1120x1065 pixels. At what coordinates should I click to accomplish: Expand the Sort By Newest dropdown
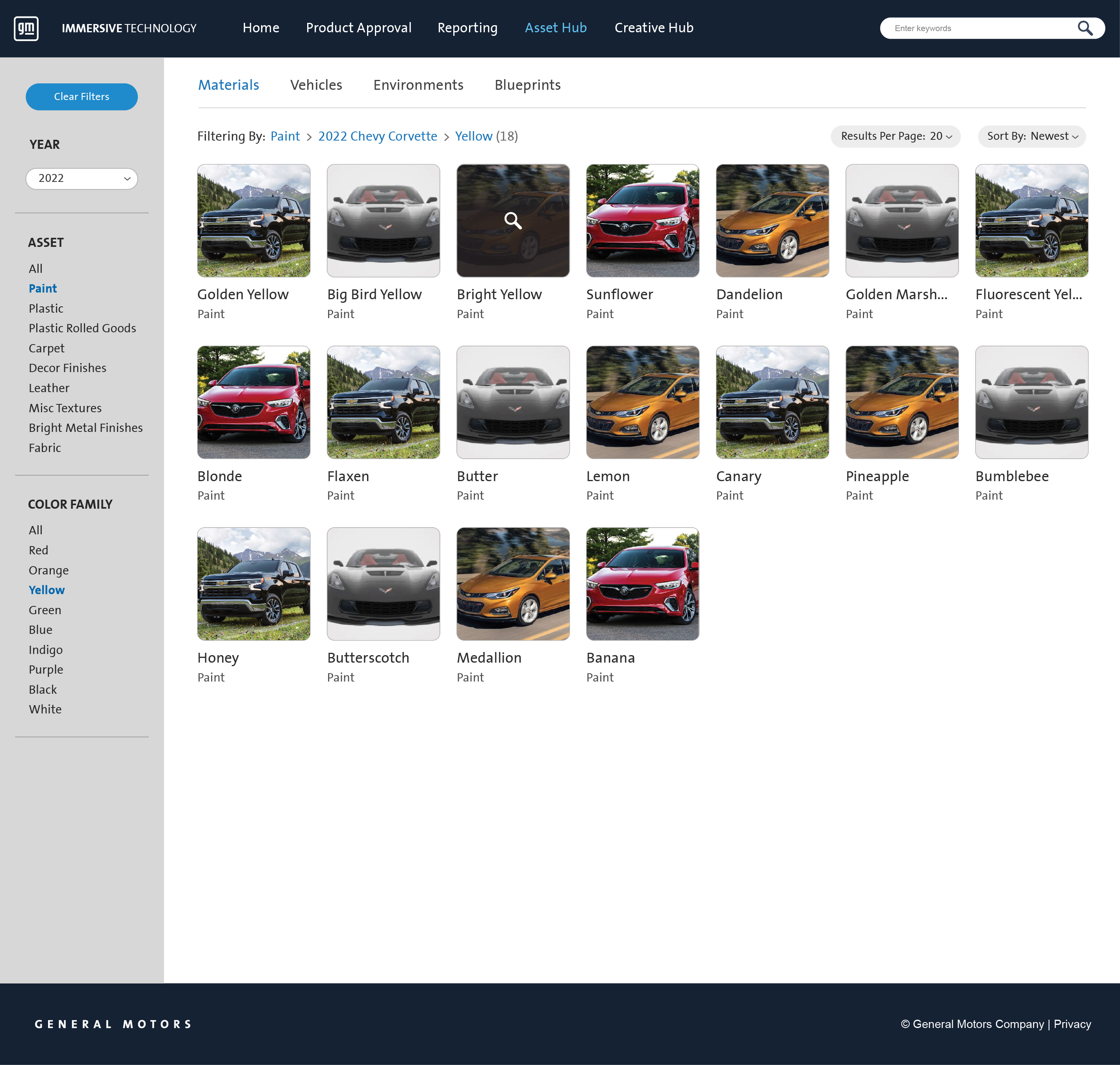[x=1031, y=136]
